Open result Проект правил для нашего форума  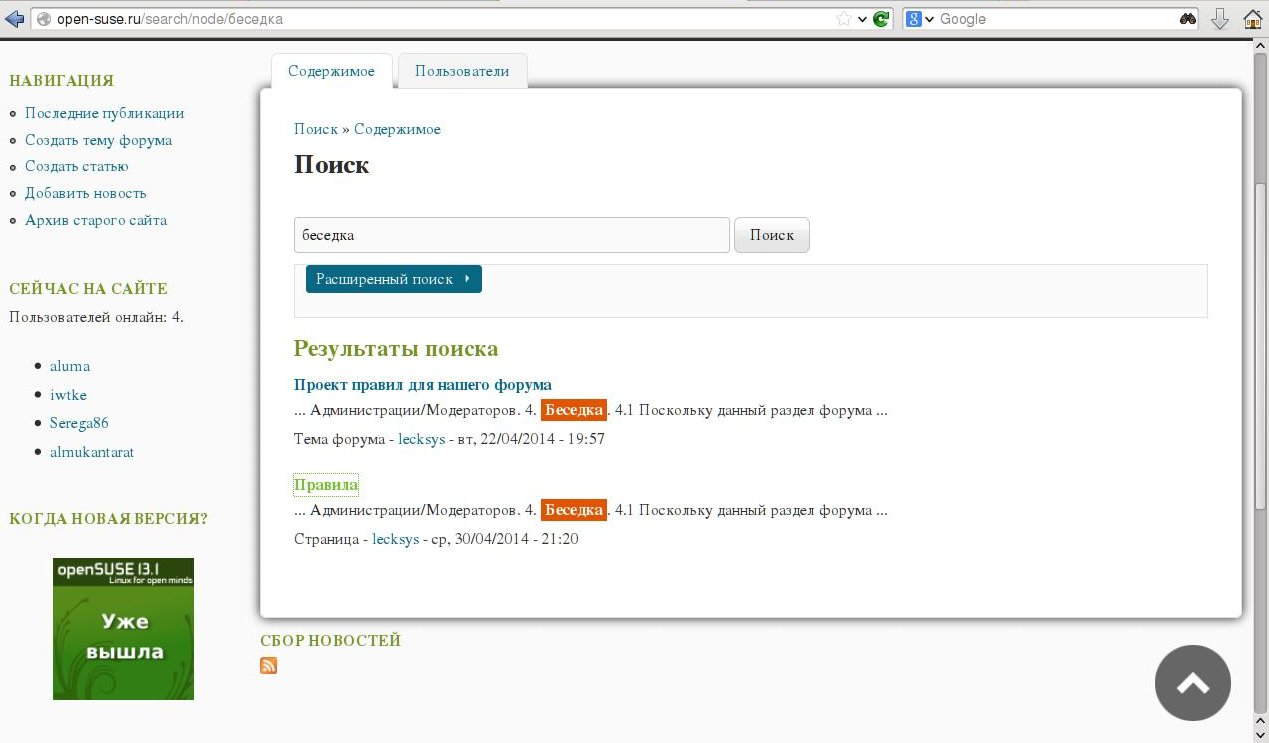[x=422, y=385]
